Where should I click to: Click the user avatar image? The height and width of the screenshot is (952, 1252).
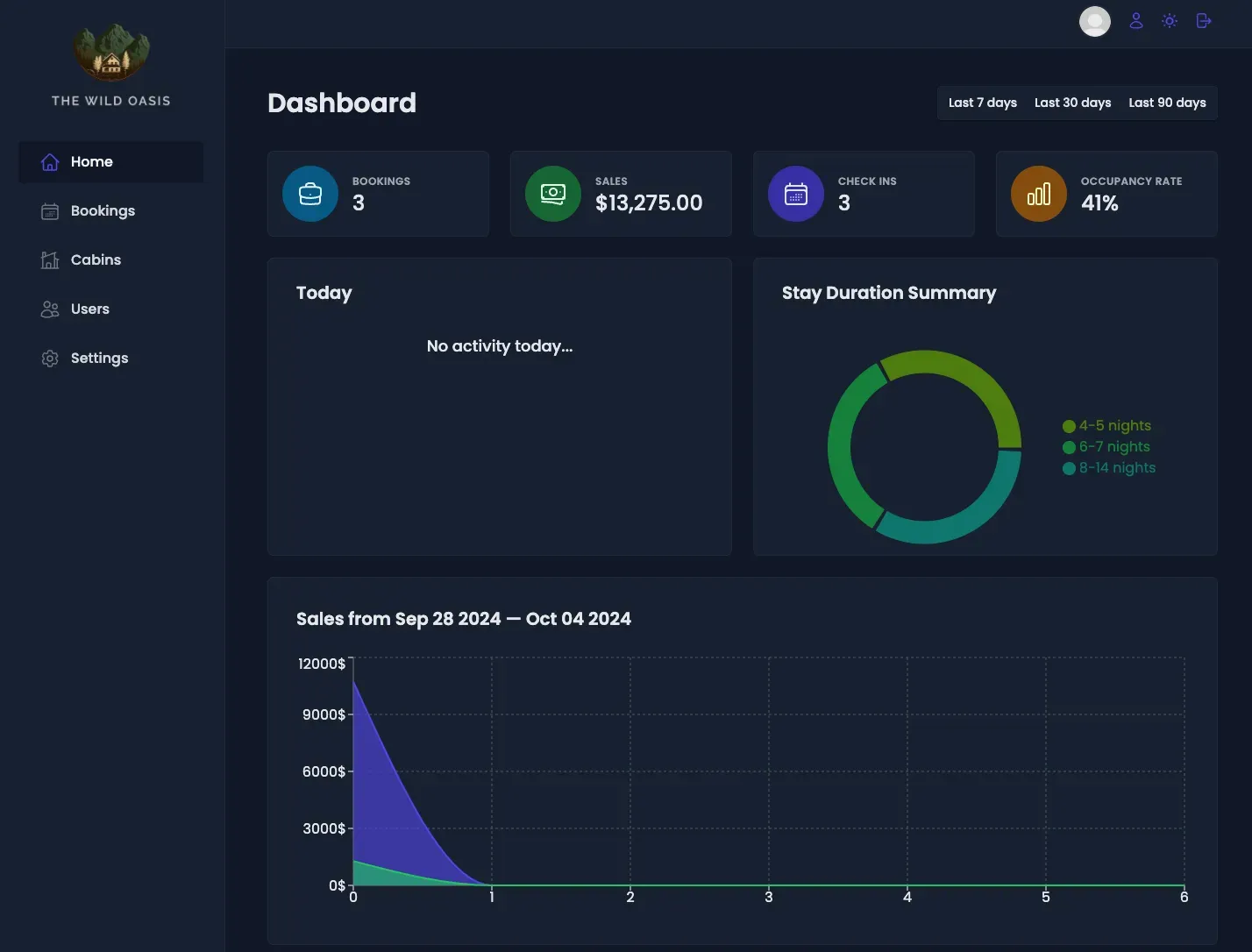point(1094,21)
